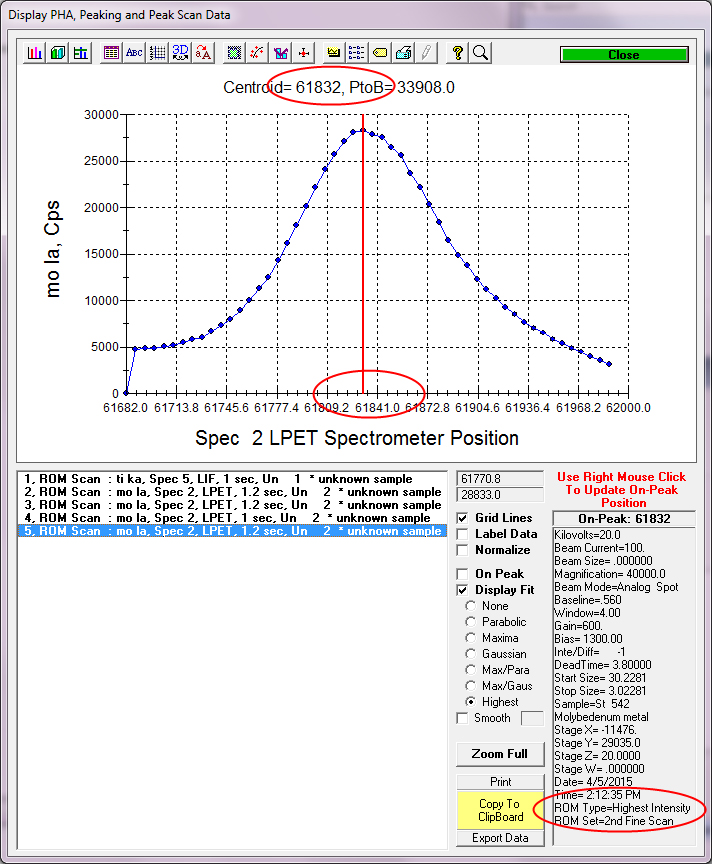The height and width of the screenshot is (864, 712).
Task: Disable the Grid Lines checkbox
Action: pos(463,518)
